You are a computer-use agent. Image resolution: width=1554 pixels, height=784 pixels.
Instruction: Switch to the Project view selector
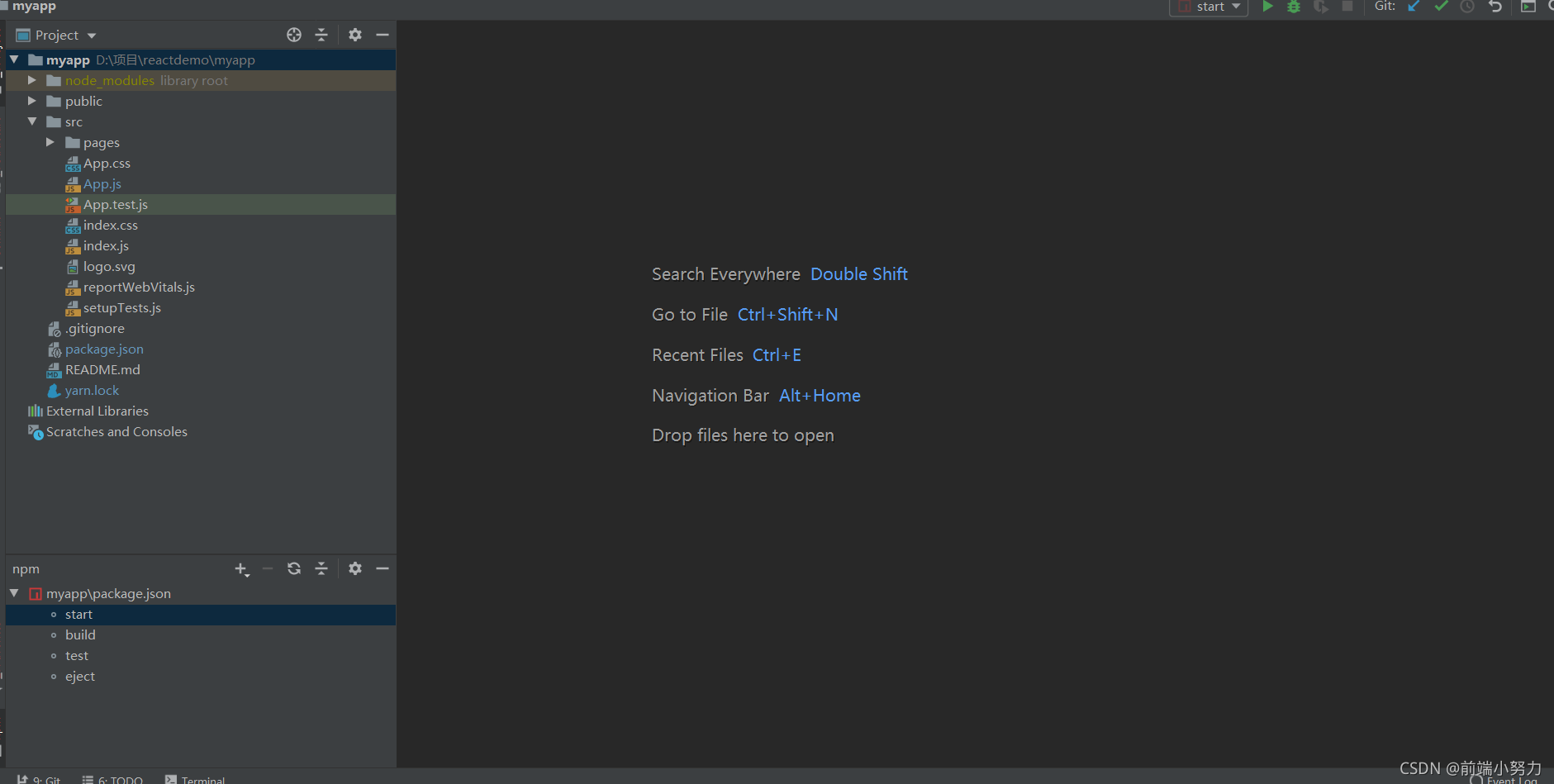[55, 35]
